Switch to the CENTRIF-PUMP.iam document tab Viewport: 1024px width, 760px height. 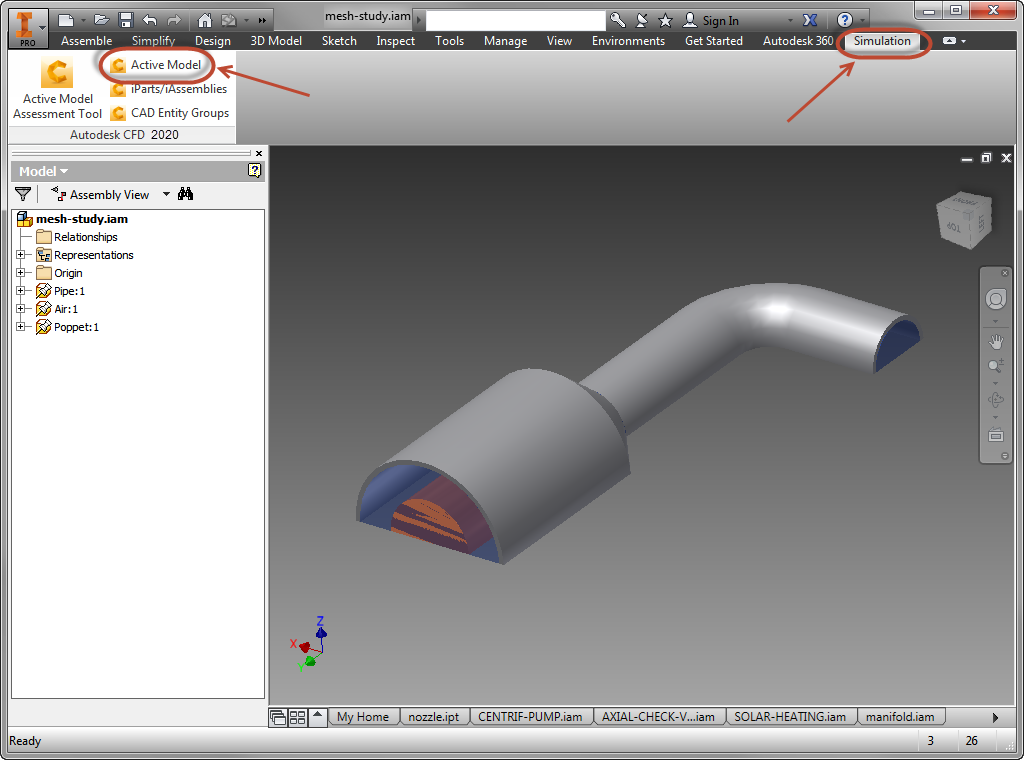[530, 717]
